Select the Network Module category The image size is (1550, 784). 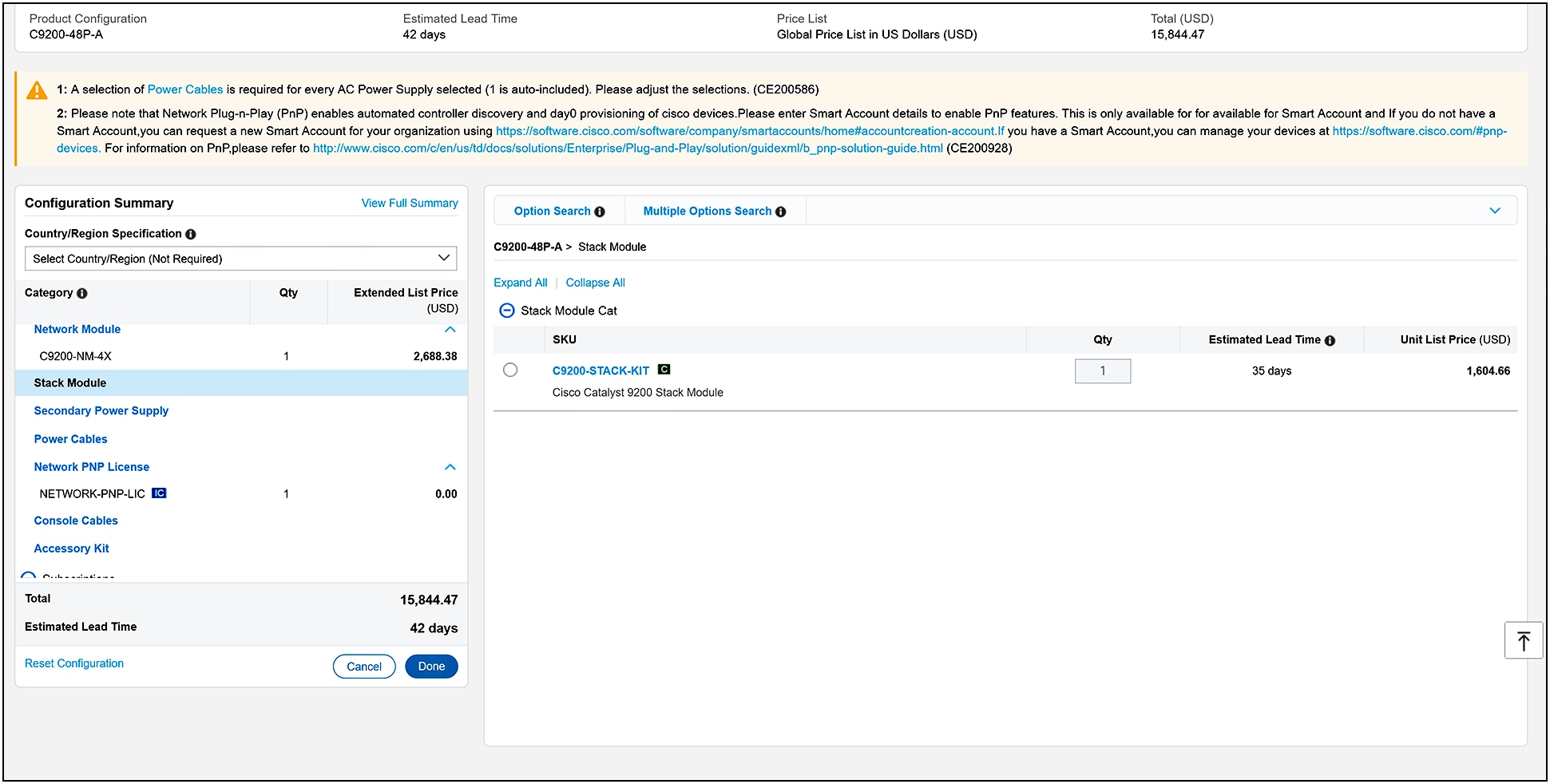[x=77, y=329]
